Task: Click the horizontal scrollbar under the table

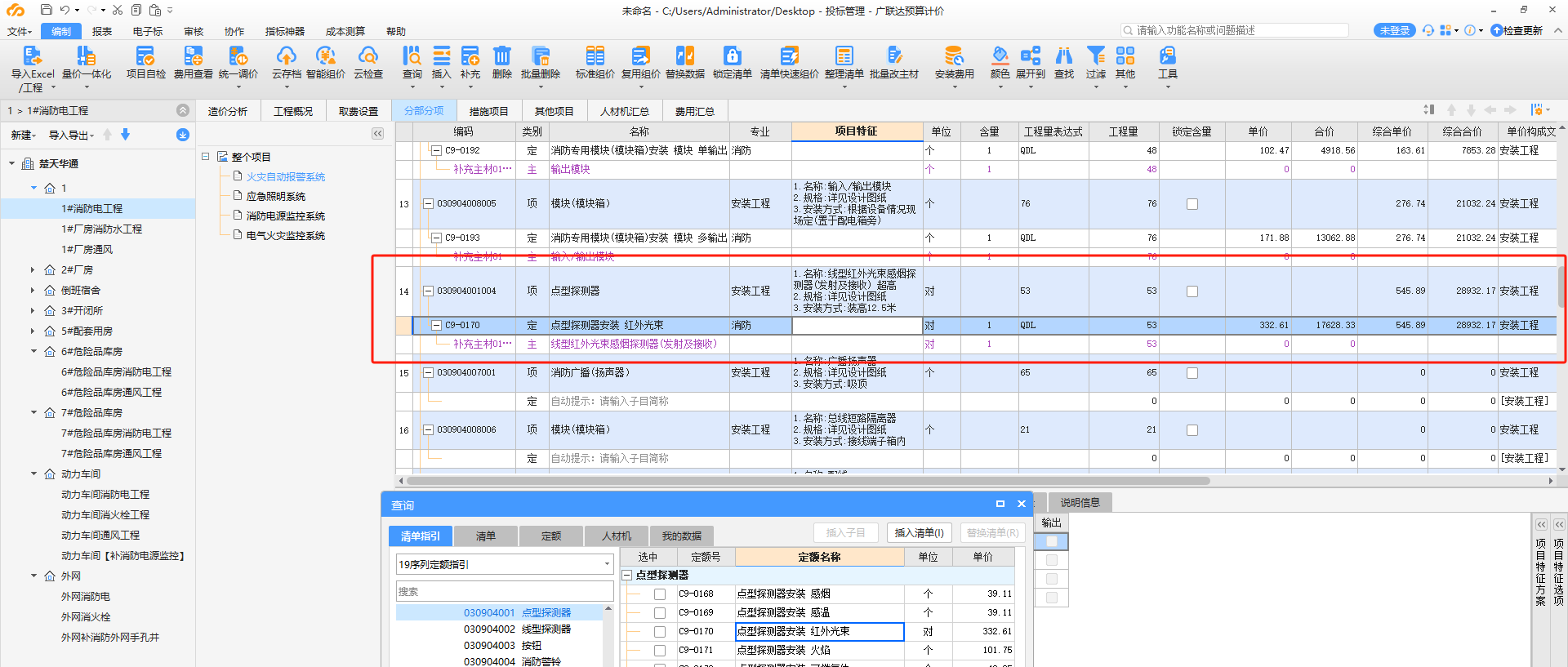Action: [x=807, y=481]
